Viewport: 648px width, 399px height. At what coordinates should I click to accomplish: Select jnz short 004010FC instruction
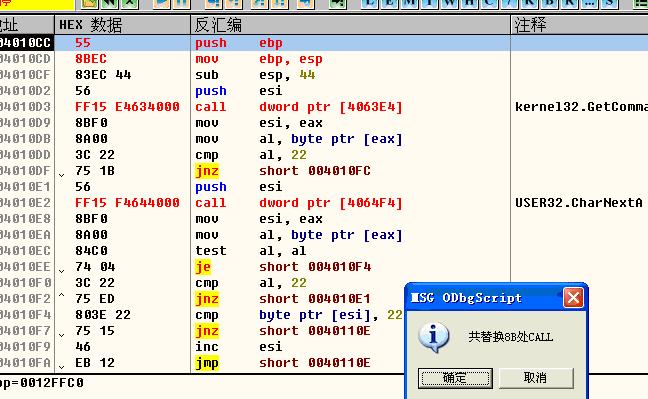[x=283, y=171]
